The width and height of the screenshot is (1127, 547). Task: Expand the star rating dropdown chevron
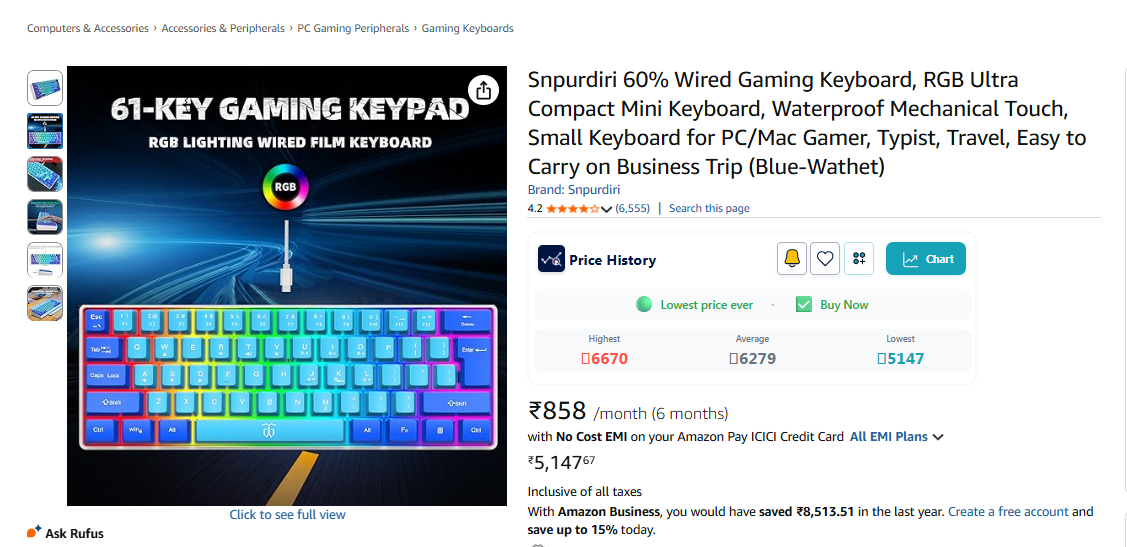[607, 209]
